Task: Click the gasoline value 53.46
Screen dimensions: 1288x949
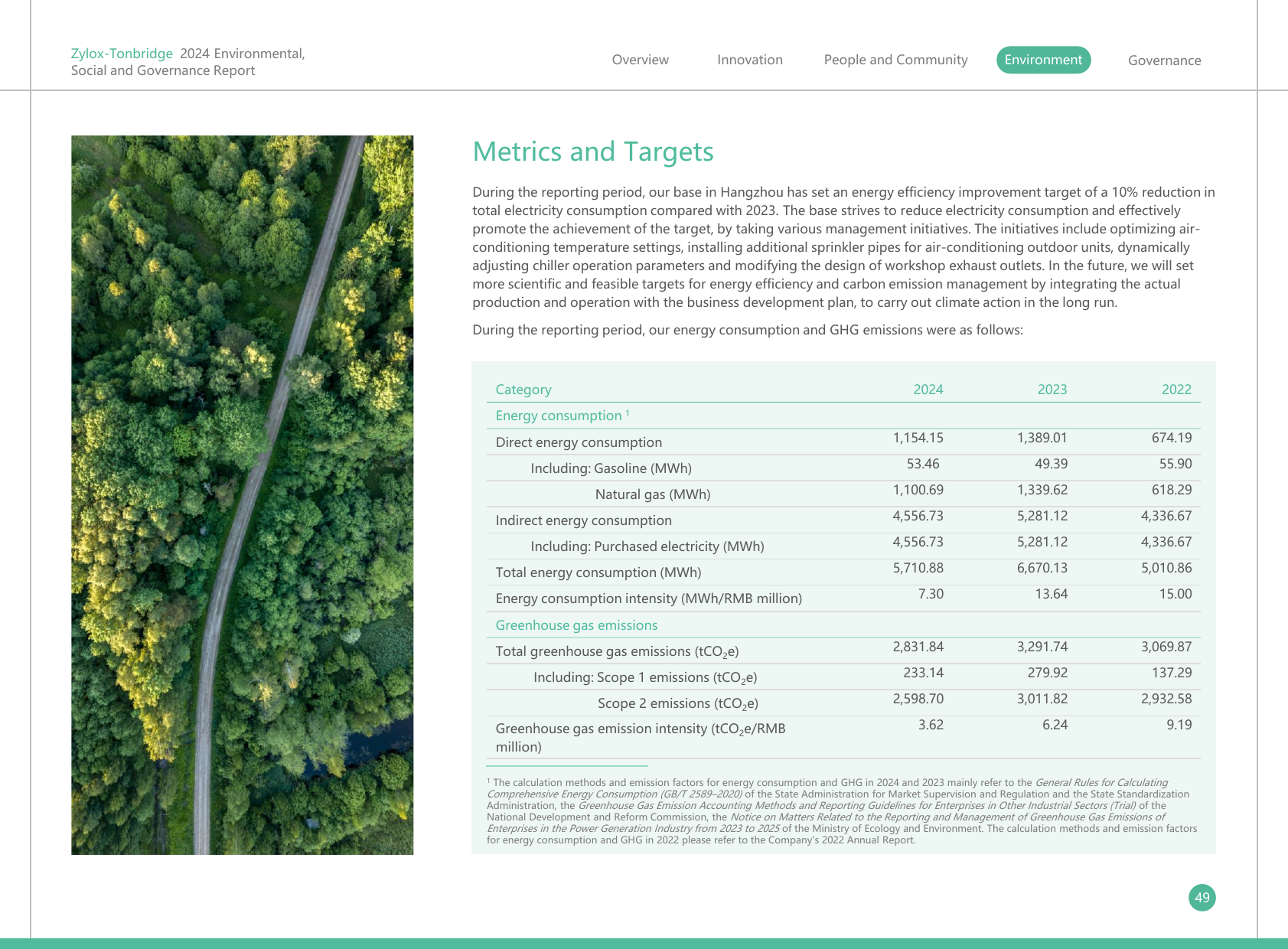Action: point(923,464)
